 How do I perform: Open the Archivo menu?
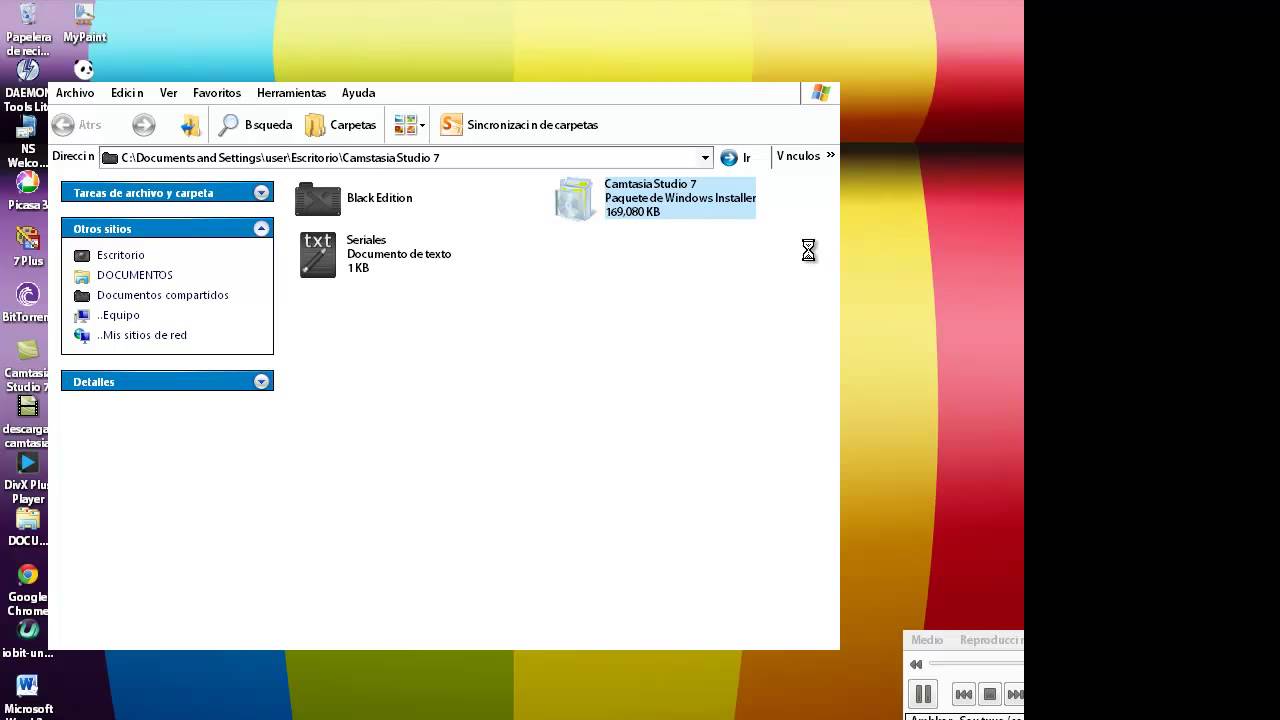pyautogui.click(x=75, y=93)
